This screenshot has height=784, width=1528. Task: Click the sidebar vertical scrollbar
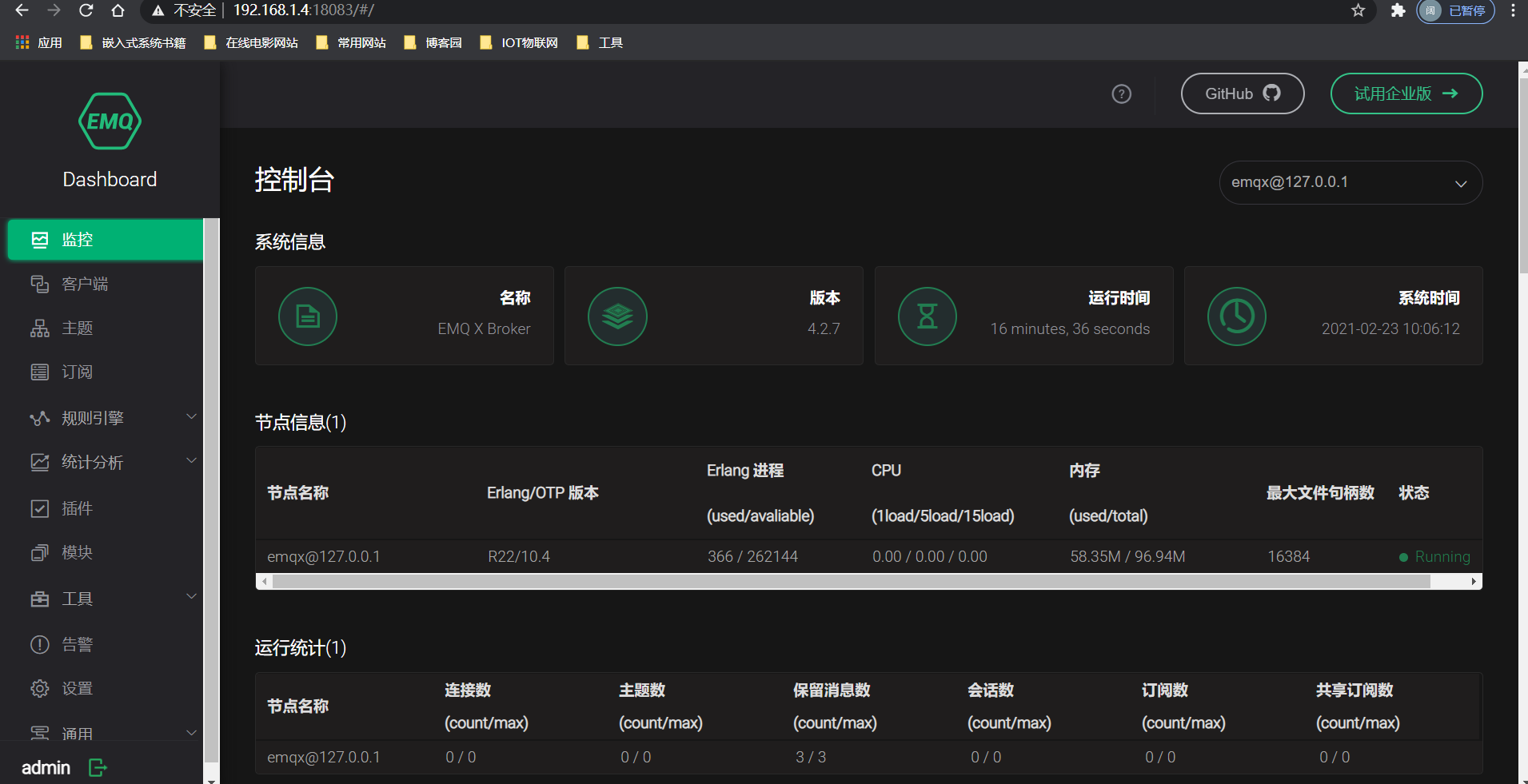point(211,489)
